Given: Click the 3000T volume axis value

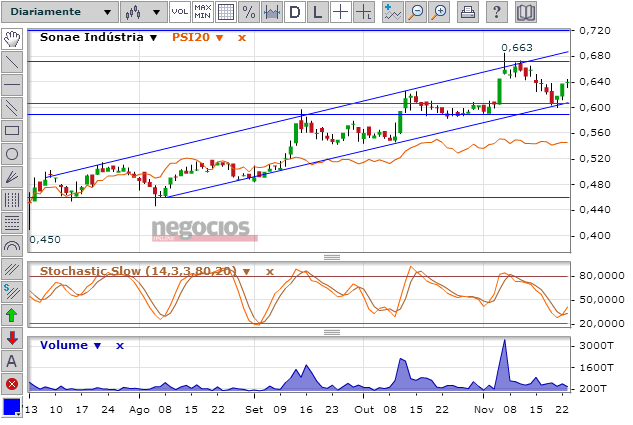Looking at the screenshot, I should tap(597, 345).
